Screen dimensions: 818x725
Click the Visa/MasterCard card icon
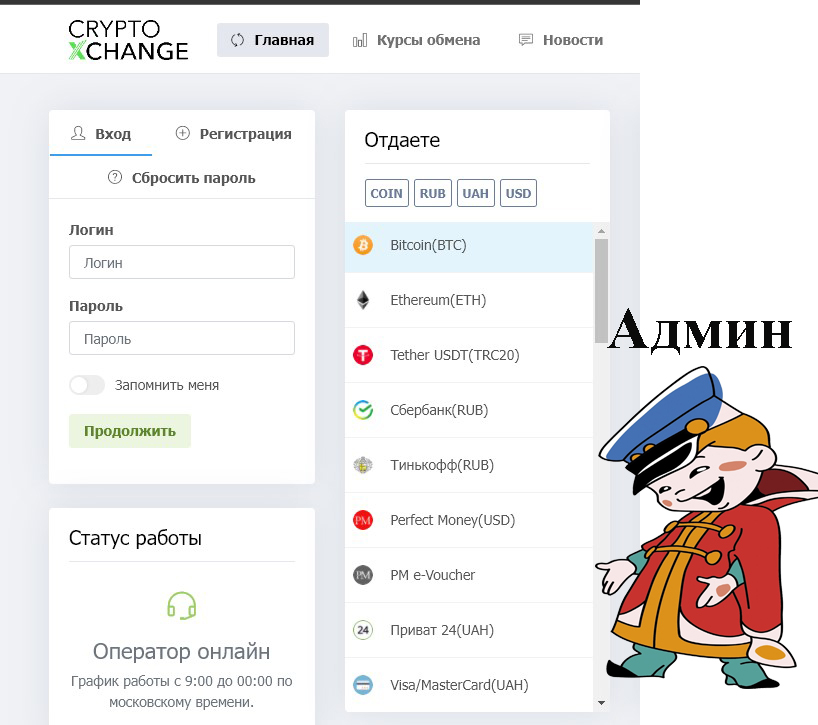pos(363,685)
